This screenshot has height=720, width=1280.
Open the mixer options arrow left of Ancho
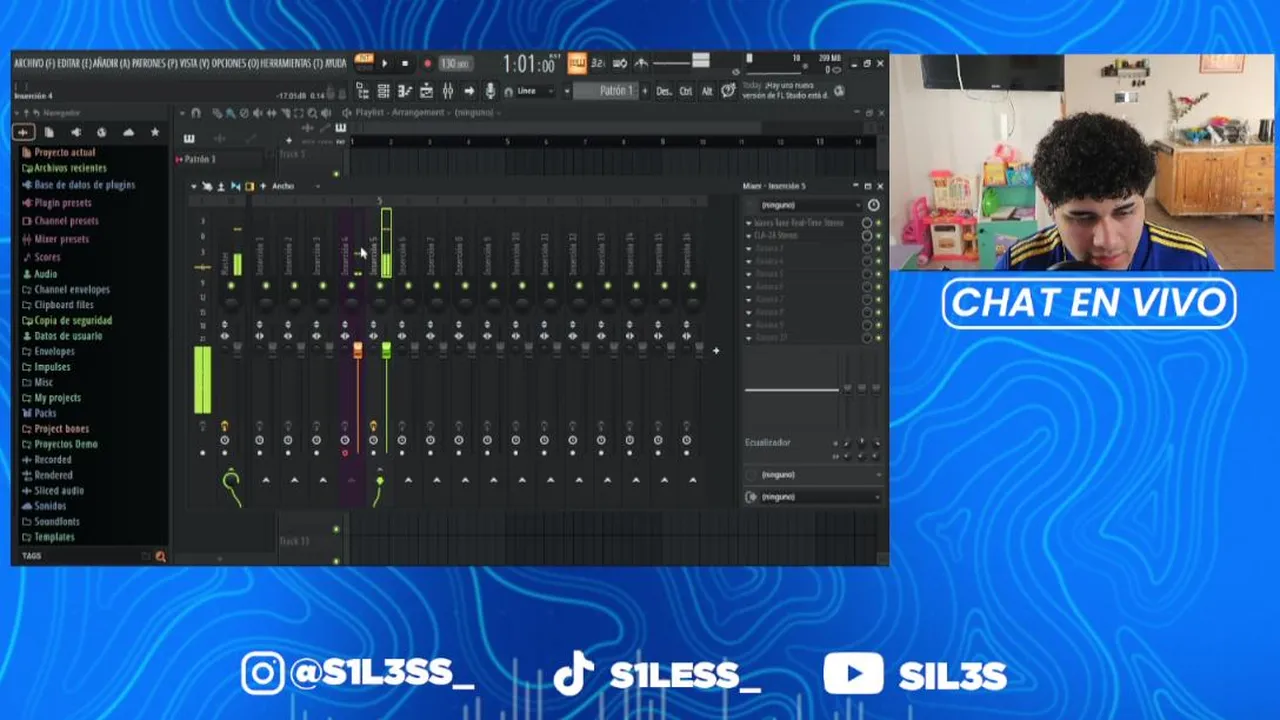pos(194,186)
